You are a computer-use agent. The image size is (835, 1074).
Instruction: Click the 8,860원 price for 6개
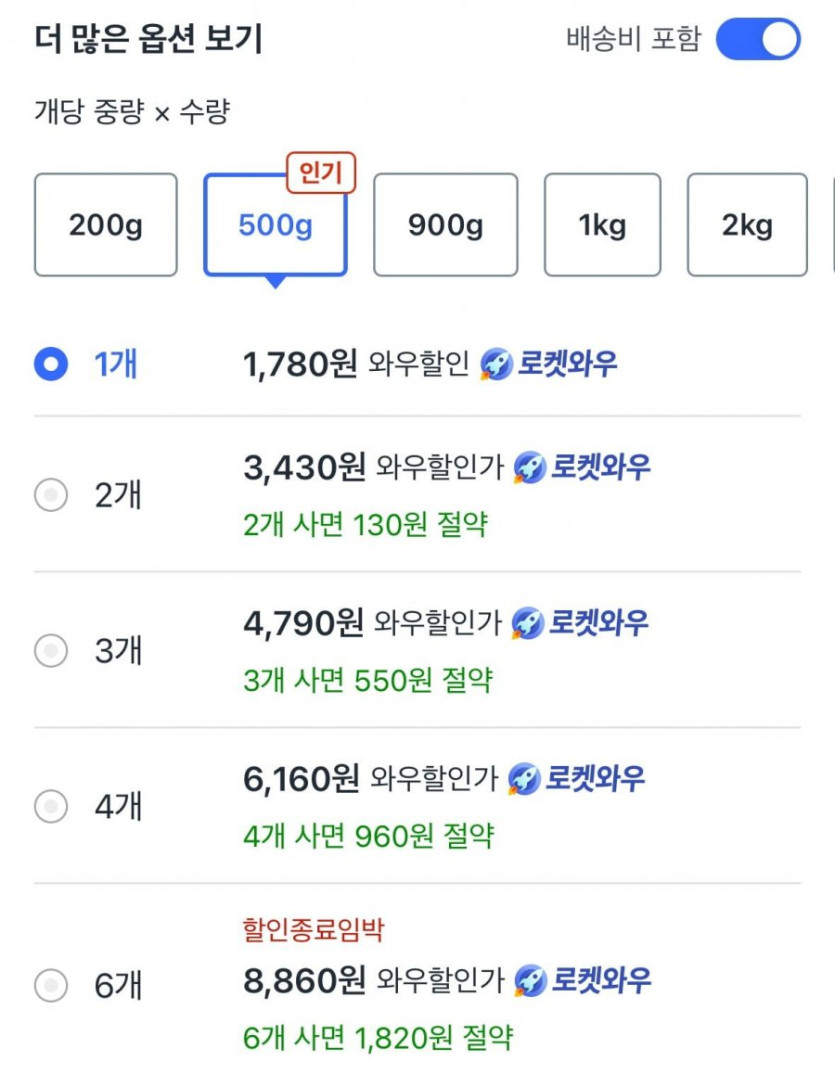pos(304,980)
